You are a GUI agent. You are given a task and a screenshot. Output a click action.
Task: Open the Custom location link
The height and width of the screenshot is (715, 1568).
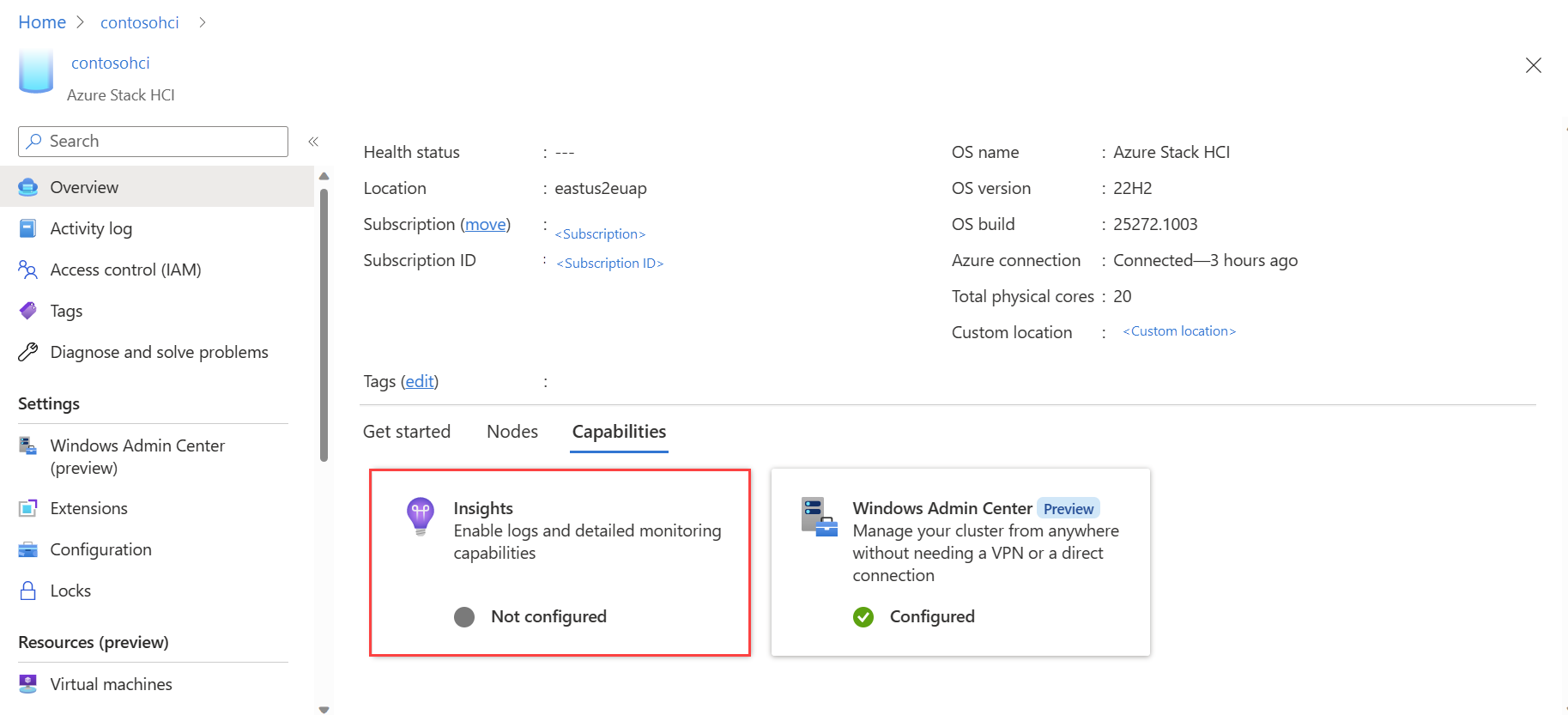[x=1179, y=331]
